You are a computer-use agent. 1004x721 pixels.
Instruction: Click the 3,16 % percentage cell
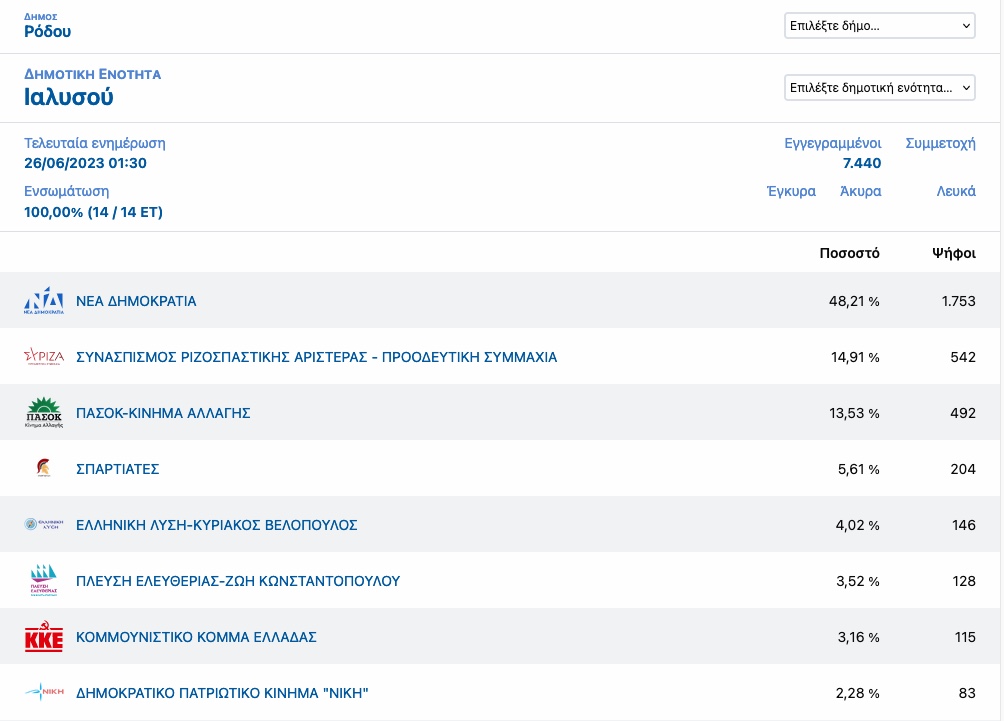pyautogui.click(x=859, y=637)
